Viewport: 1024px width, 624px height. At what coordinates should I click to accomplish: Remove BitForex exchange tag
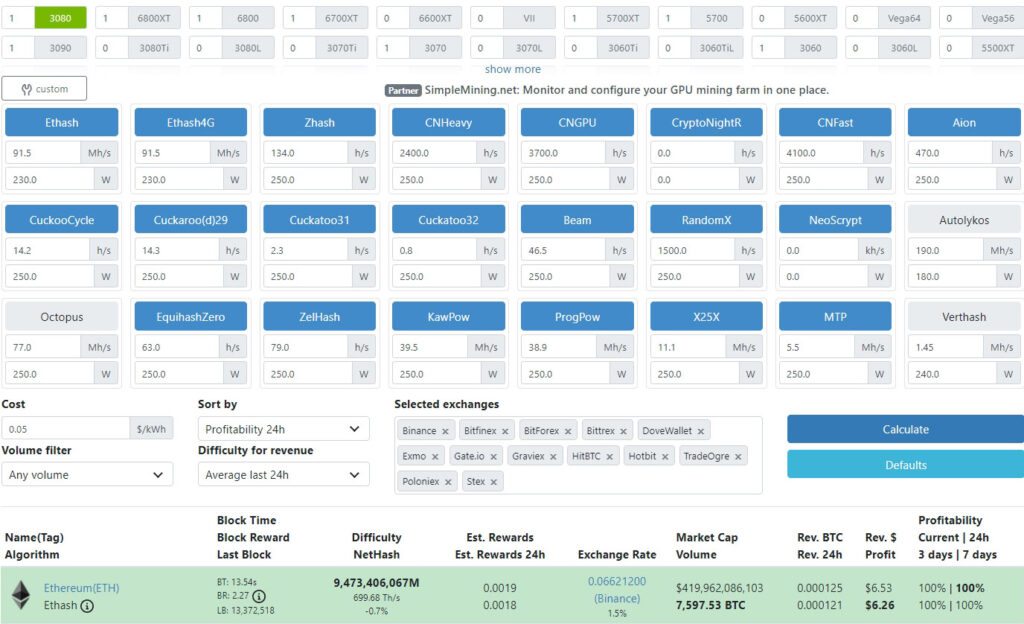coord(568,431)
